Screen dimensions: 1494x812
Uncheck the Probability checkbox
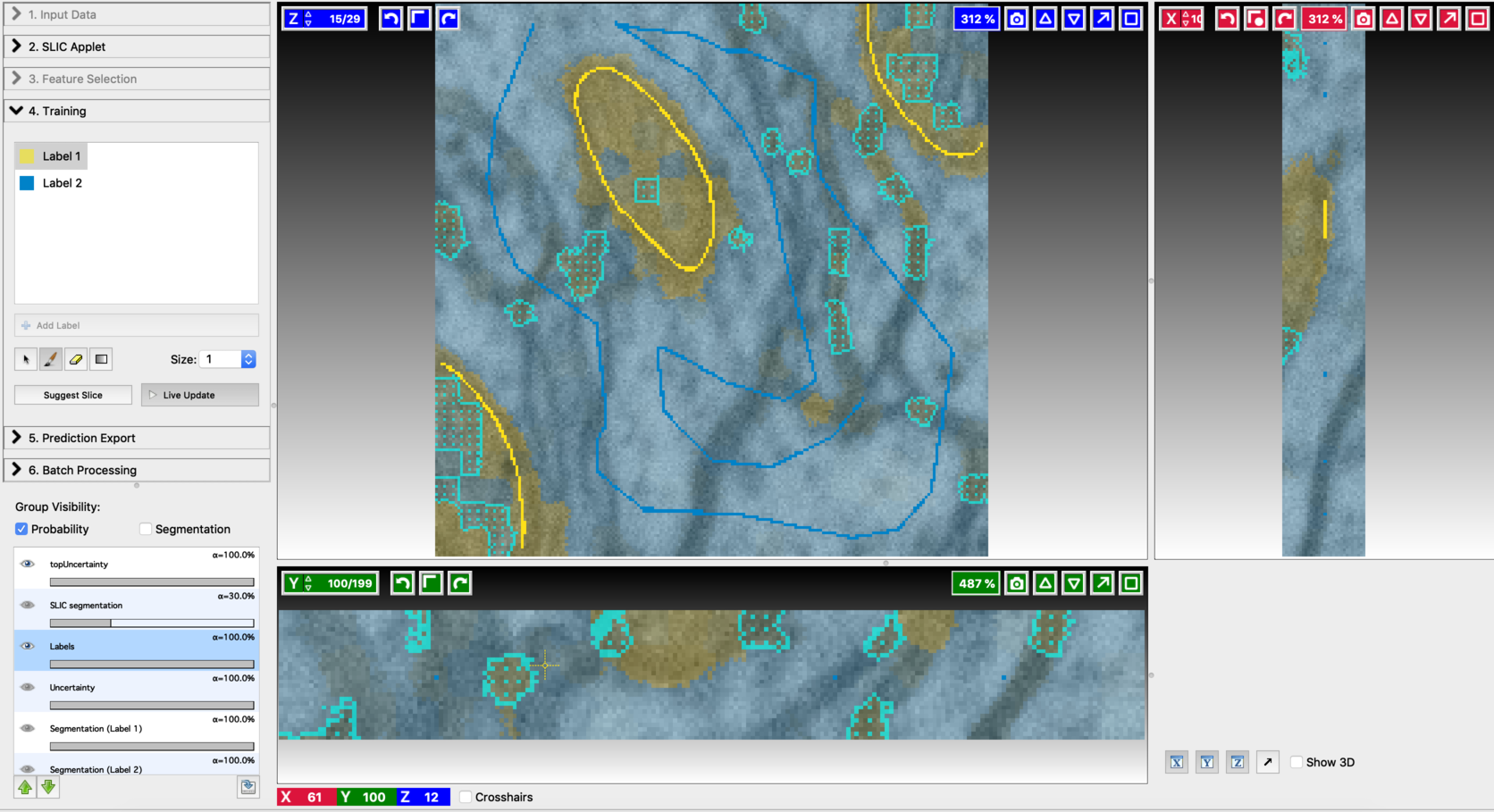point(21,530)
